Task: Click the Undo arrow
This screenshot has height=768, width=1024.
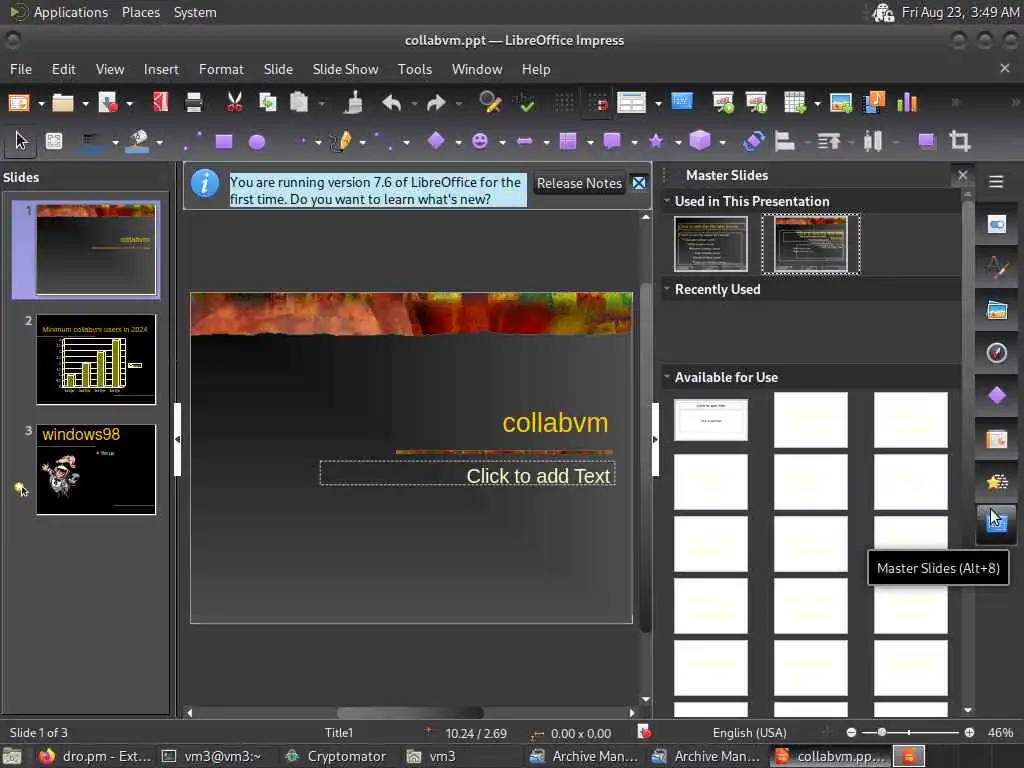Action: coord(391,103)
